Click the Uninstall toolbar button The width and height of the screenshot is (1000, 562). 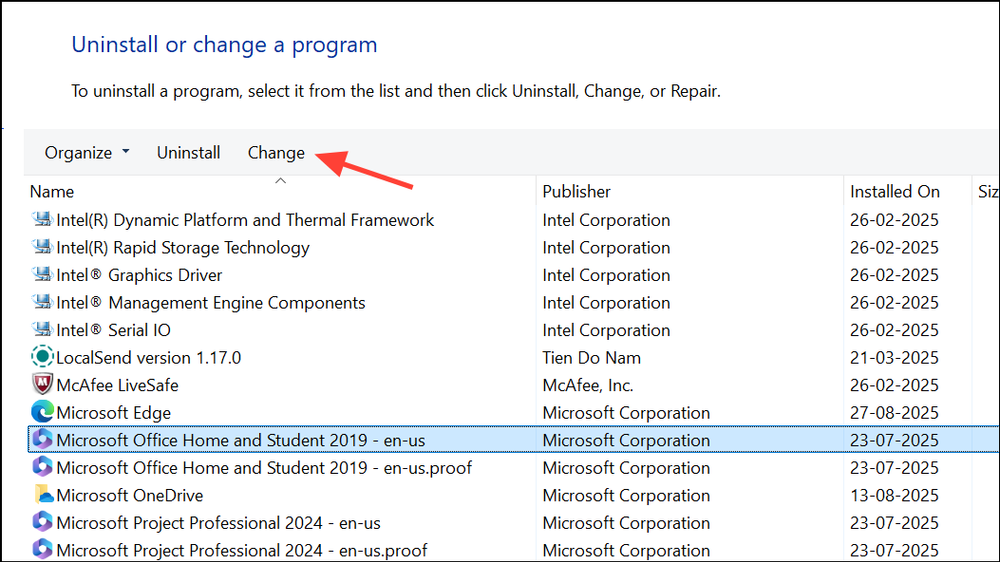tap(188, 152)
